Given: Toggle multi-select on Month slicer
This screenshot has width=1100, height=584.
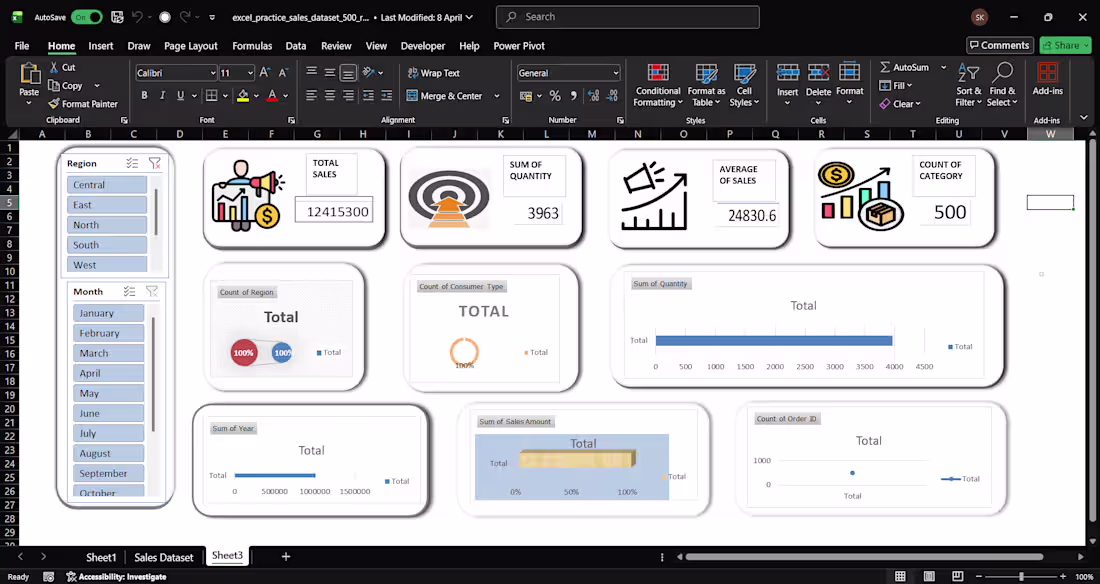Looking at the screenshot, I should [x=129, y=291].
